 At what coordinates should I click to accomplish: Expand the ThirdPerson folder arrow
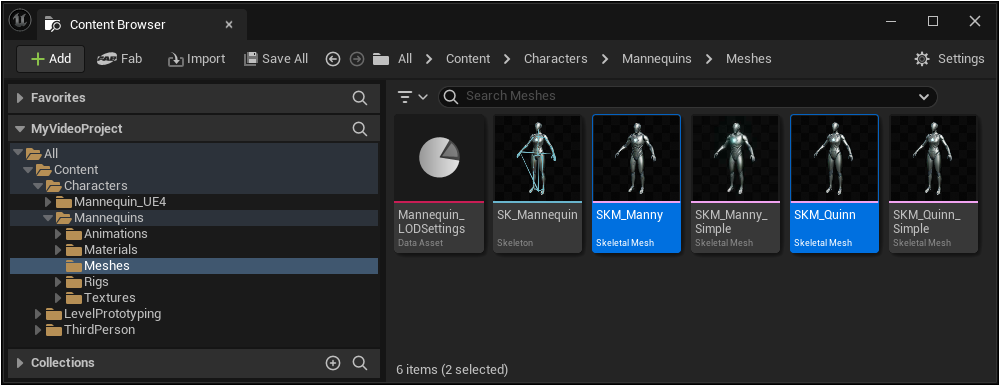click(38, 330)
